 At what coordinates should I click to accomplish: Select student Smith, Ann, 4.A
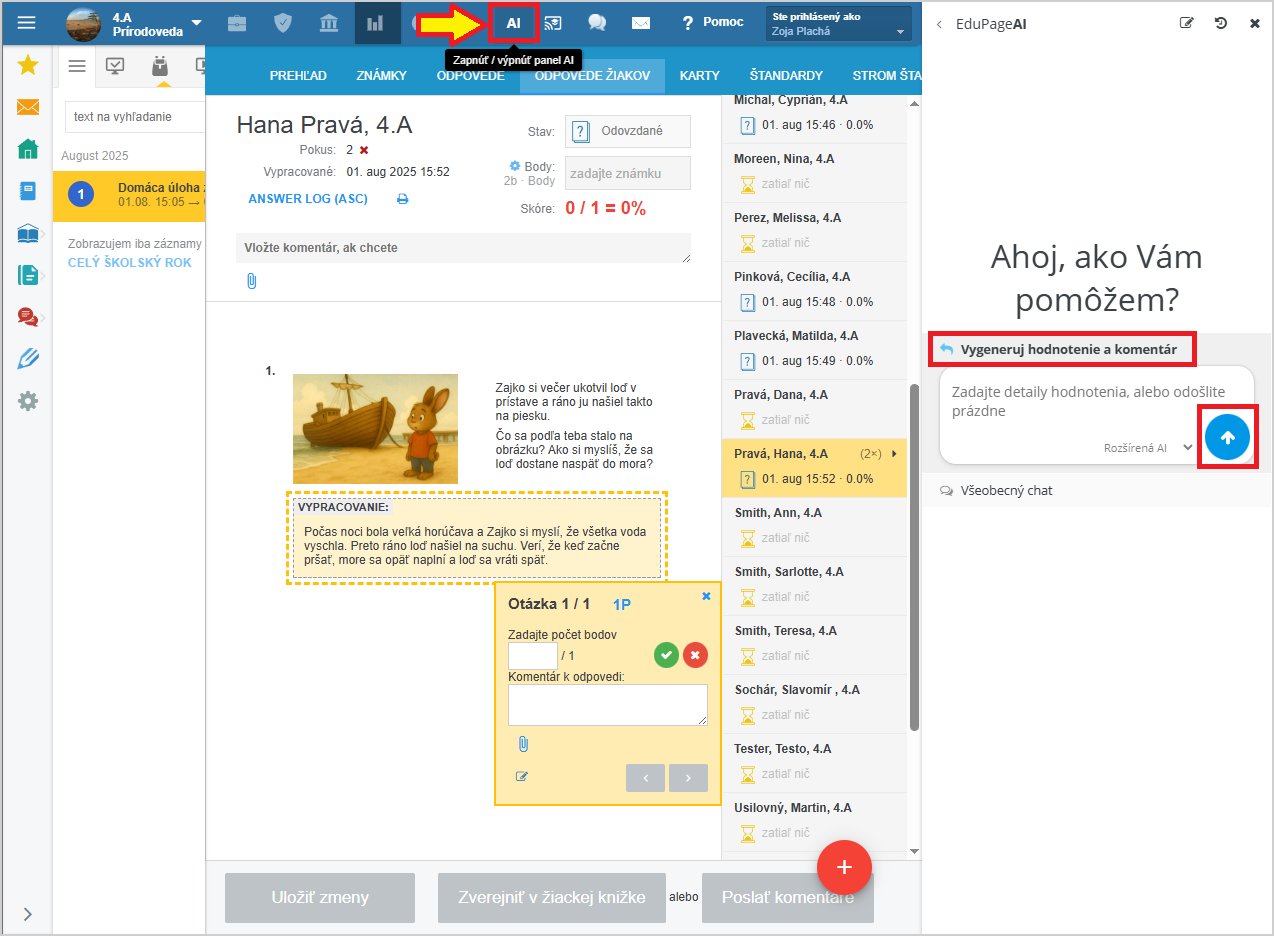point(814,527)
